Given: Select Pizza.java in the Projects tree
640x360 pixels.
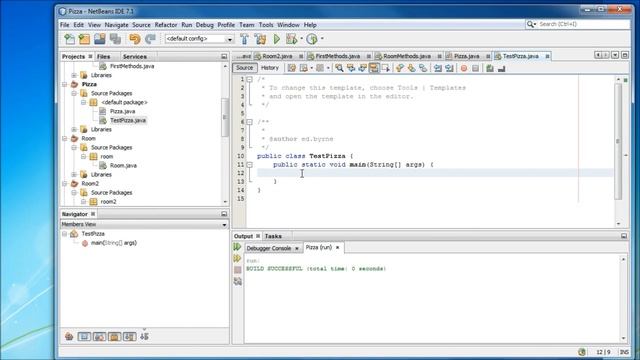Looking at the screenshot, I should point(122,111).
